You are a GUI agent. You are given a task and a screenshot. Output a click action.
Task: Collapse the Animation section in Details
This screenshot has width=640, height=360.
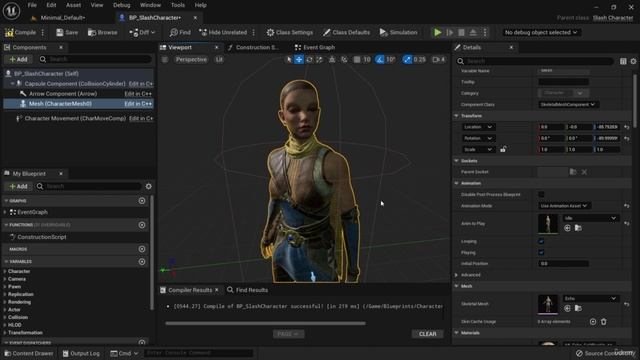coord(456,183)
